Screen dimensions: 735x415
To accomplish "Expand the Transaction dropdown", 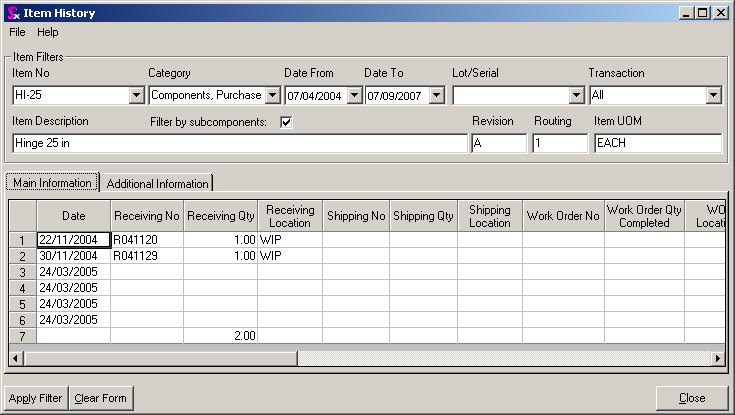I will [713, 96].
